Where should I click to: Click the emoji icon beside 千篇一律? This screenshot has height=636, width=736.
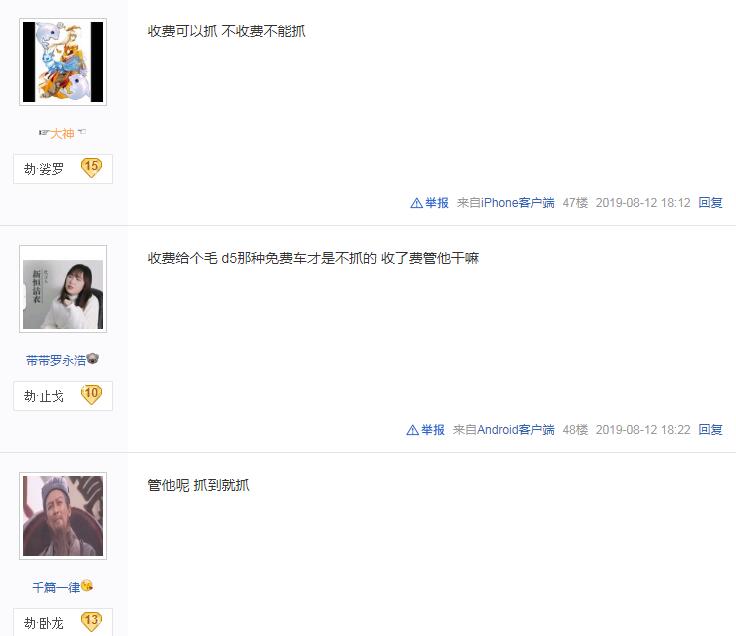coord(87,586)
